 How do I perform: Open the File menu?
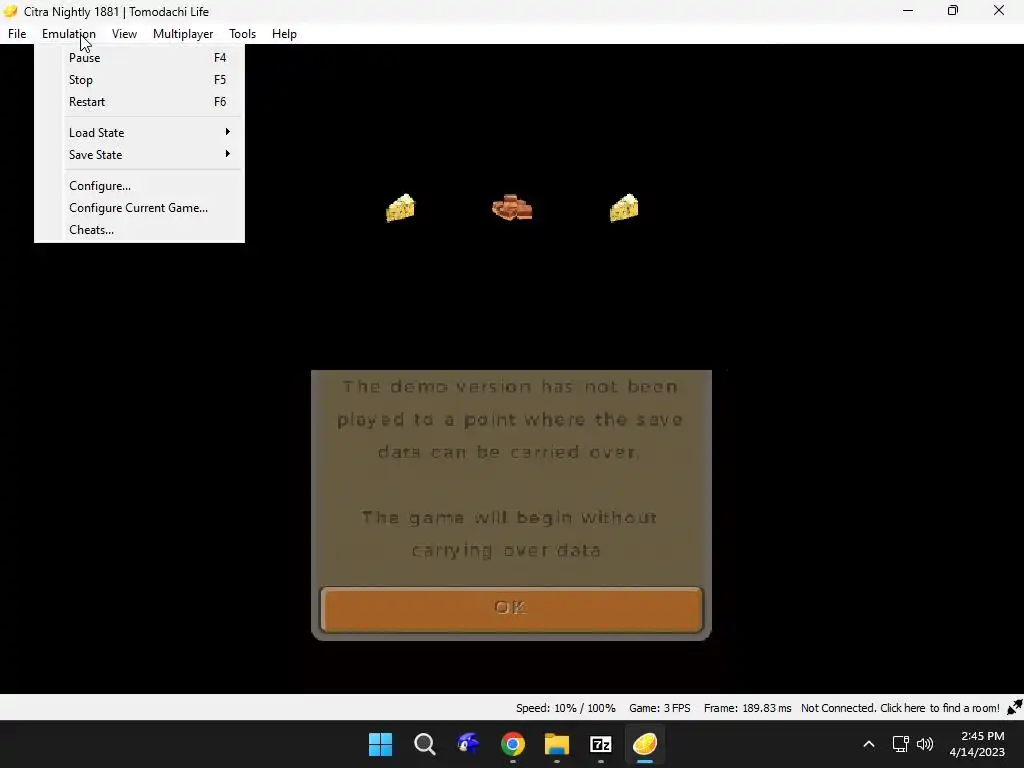pyautogui.click(x=17, y=34)
